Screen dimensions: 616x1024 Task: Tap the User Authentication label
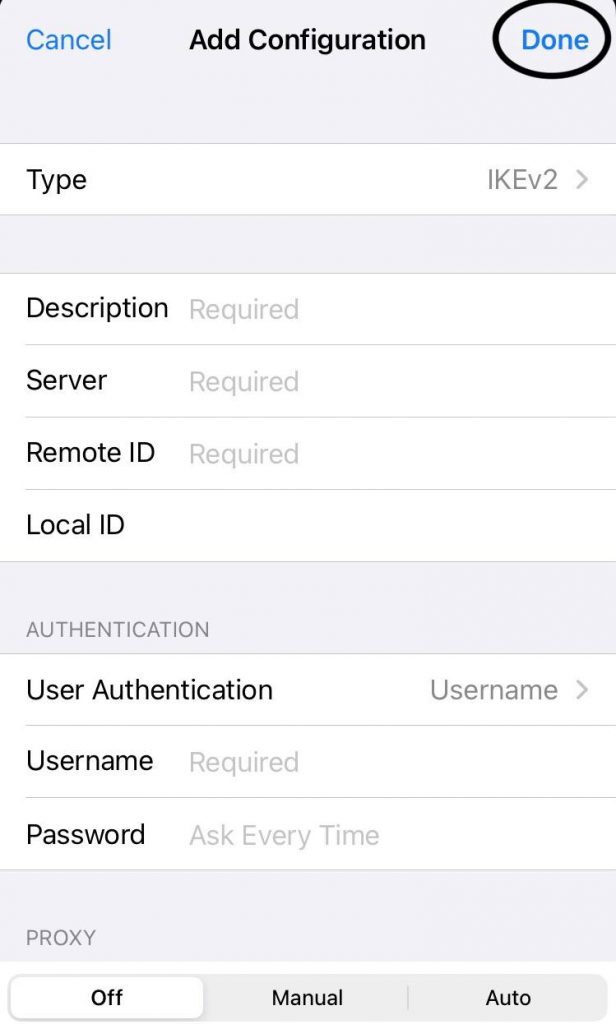[x=149, y=690]
